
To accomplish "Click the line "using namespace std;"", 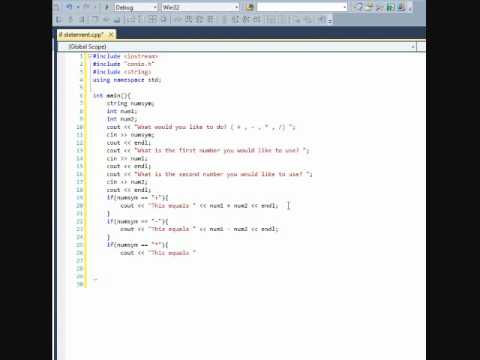I will [127, 80].
